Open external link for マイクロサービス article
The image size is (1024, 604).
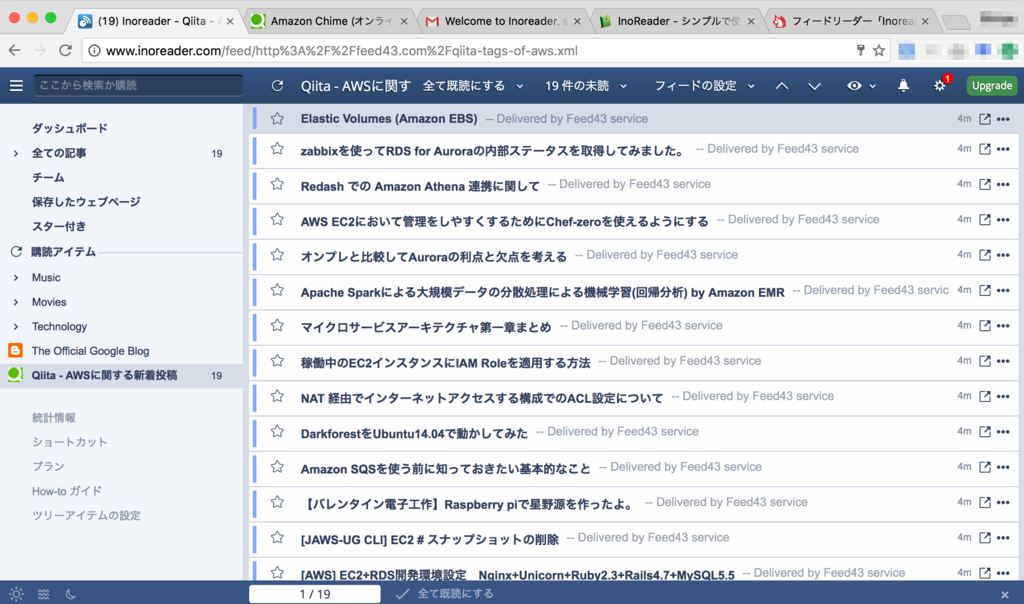pos(985,325)
